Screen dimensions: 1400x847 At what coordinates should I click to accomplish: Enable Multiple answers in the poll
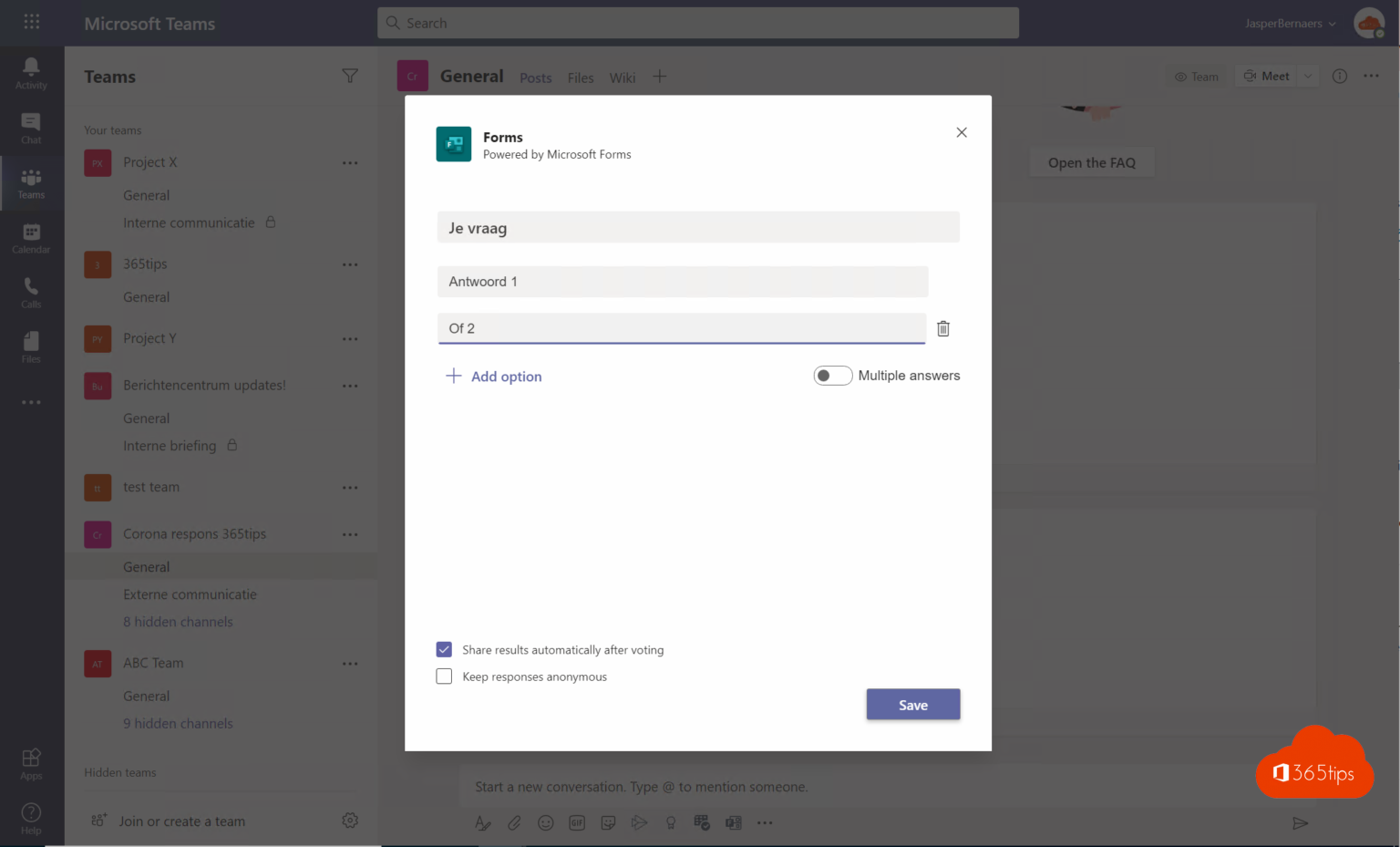pyautogui.click(x=832, y=375)
